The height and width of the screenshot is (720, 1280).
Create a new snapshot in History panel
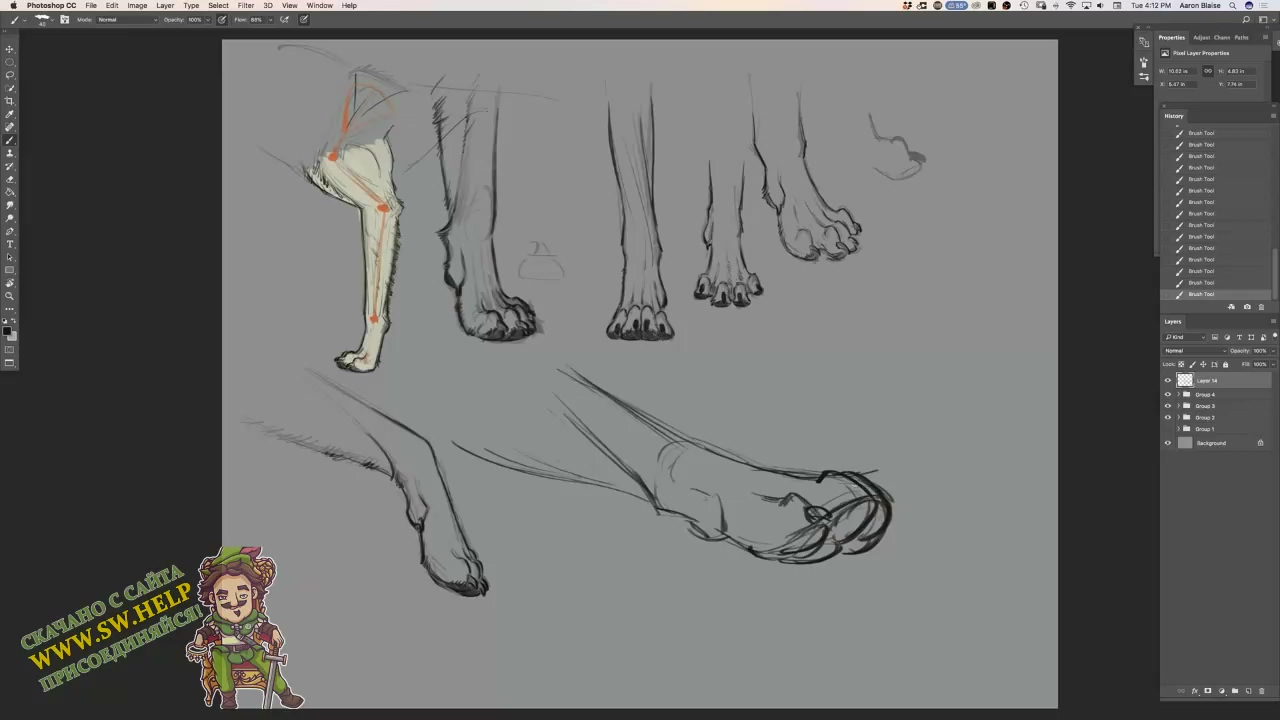pos(1246,307)
